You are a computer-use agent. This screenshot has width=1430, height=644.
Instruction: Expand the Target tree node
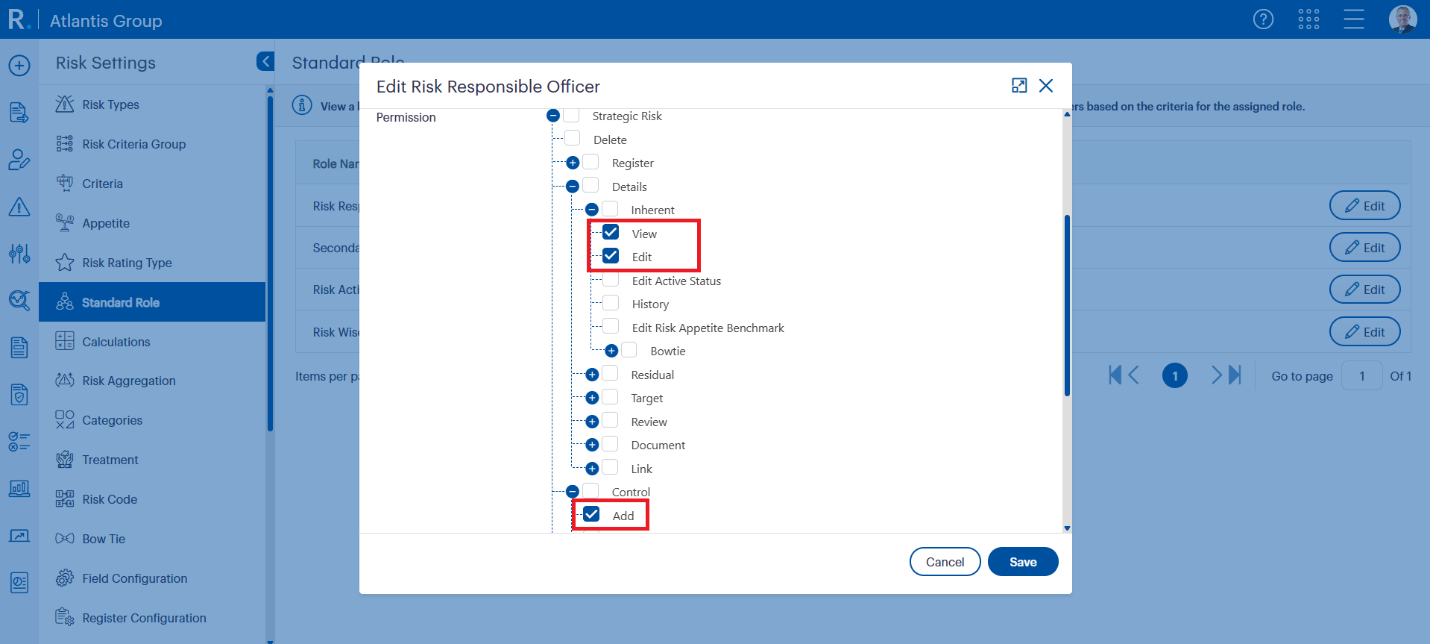pos(592,398)
